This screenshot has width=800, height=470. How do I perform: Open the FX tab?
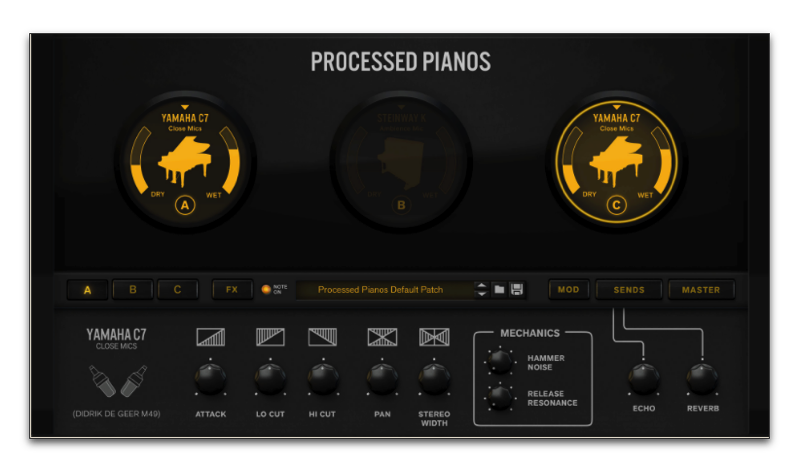coord(232,290)
